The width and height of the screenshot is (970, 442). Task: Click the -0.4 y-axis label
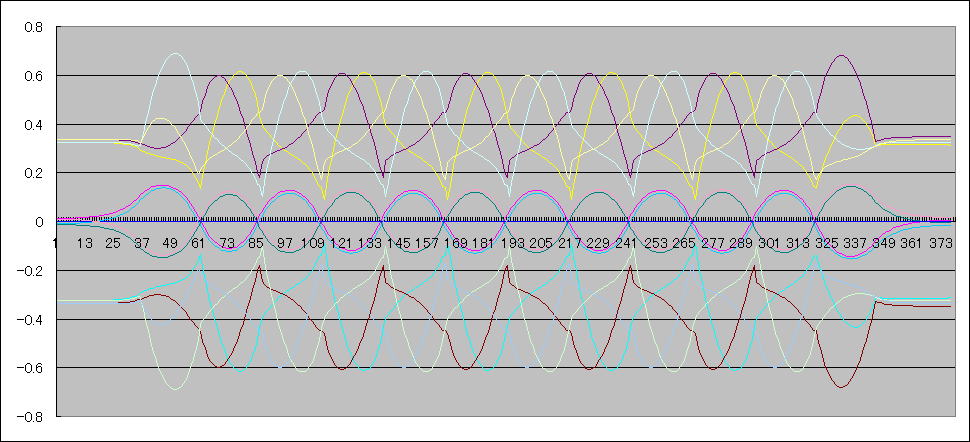[30, 319]
